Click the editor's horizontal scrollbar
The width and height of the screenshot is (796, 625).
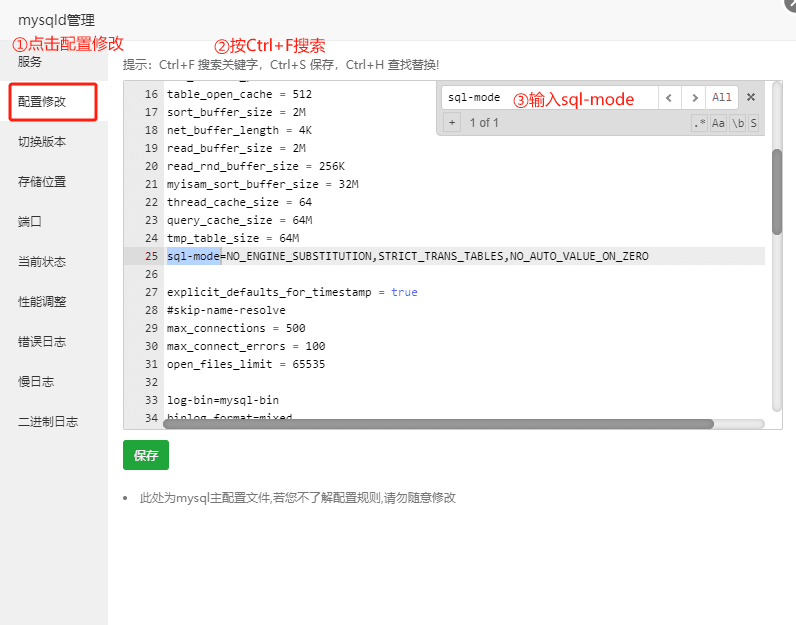coord(438,424)
